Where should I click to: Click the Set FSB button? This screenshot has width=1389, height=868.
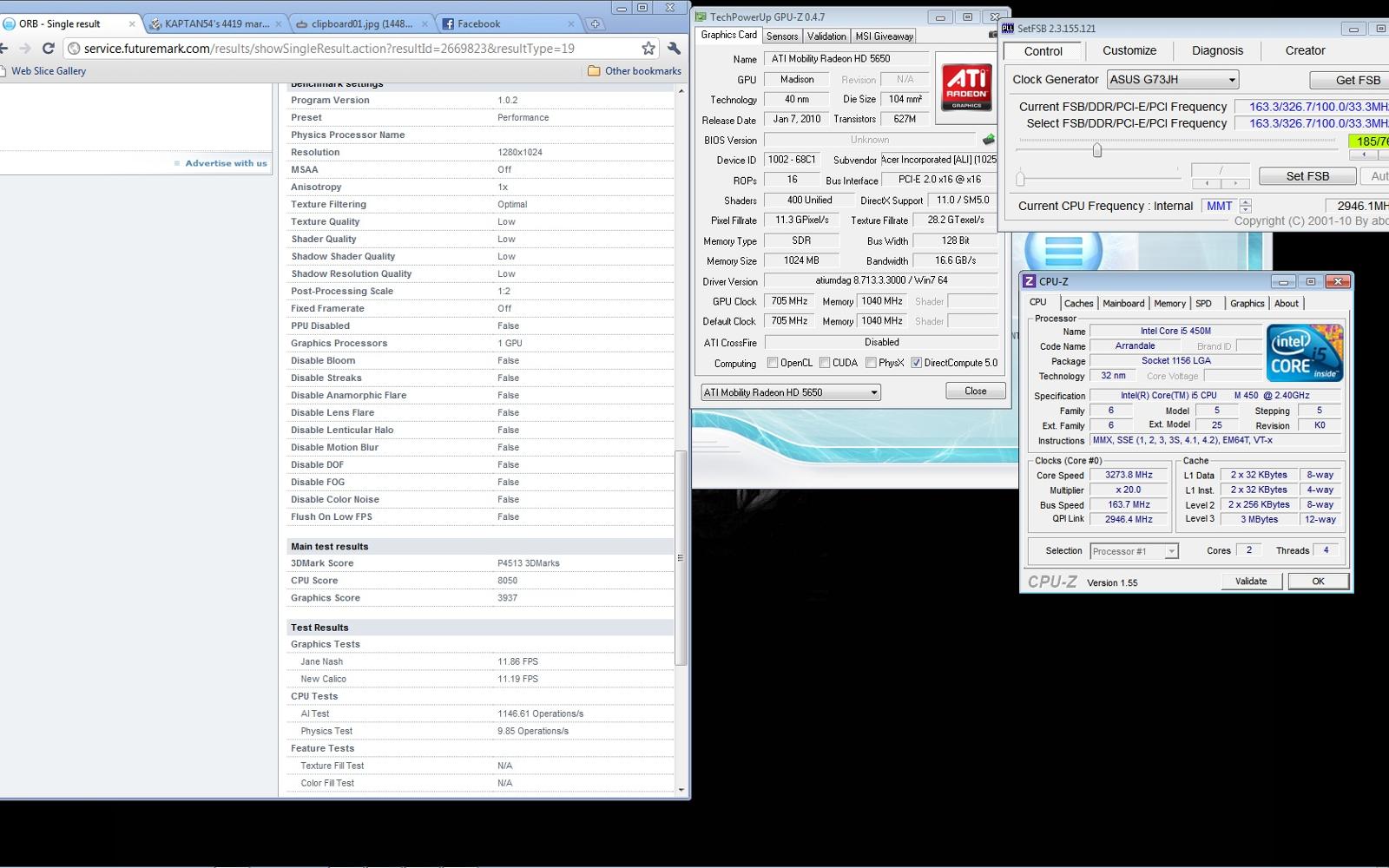point(1307,176)
